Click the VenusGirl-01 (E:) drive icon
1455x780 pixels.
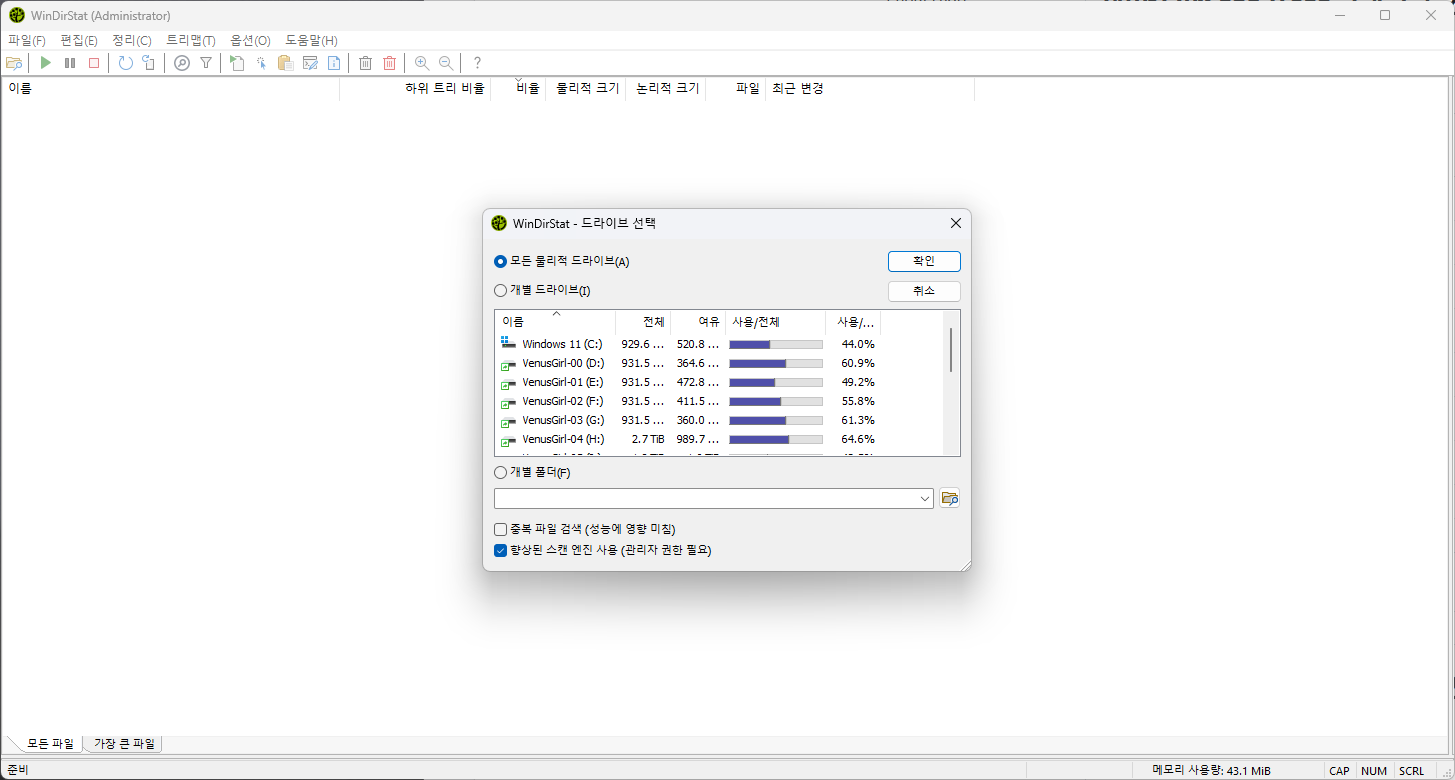pyautogui.click(x=508, y=382)
